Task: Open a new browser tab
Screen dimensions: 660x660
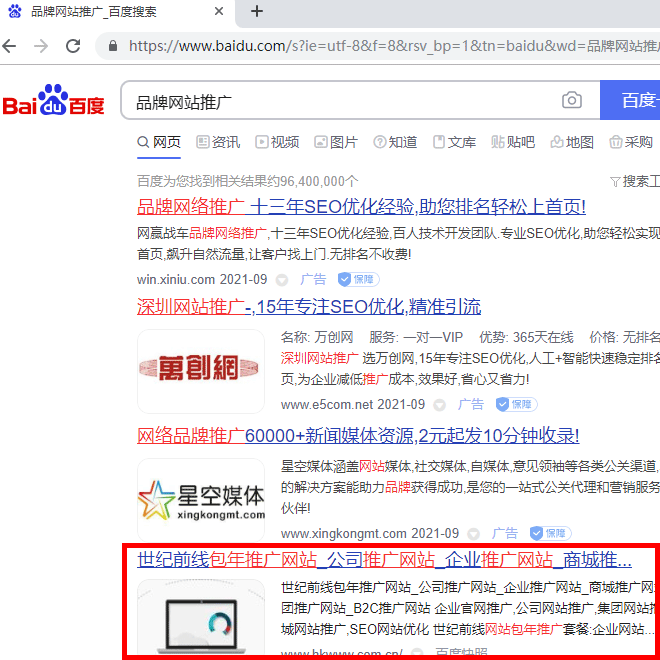Action: (x=257, y=11)
